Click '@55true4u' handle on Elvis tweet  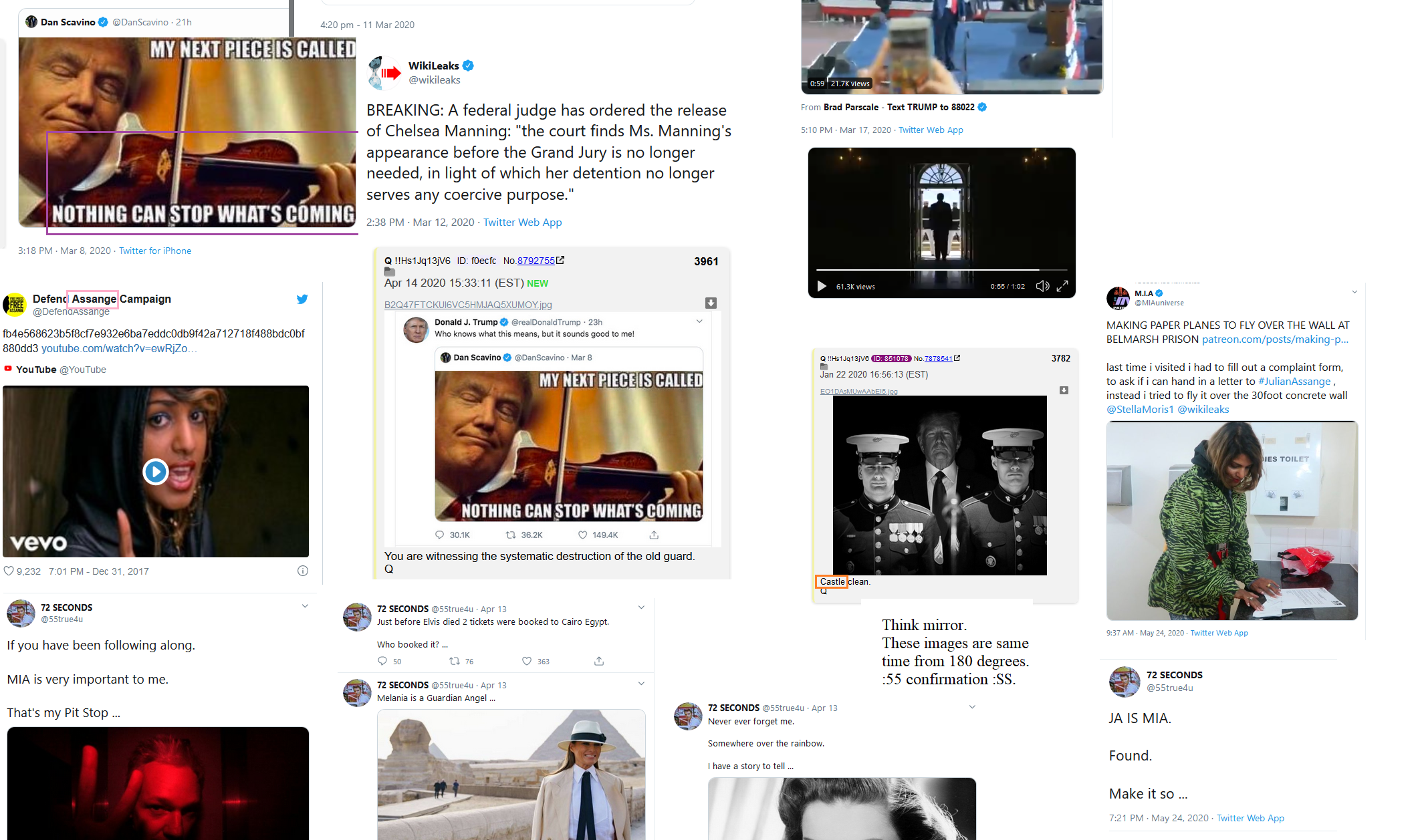pyautogui.click(x=452, y=609)
